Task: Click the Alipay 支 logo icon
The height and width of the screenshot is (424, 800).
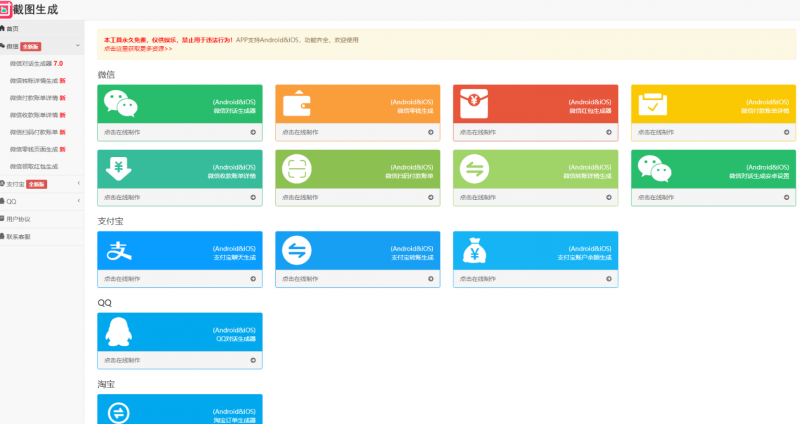Action: (x=122, y=251)
